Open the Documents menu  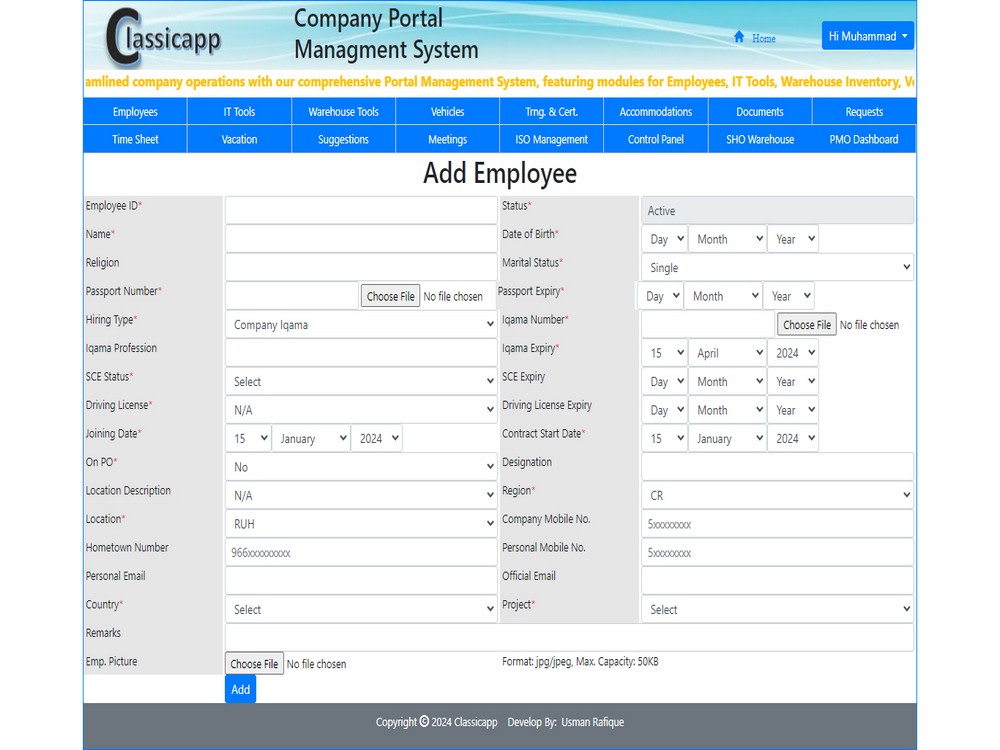click(x=760, y=112)
